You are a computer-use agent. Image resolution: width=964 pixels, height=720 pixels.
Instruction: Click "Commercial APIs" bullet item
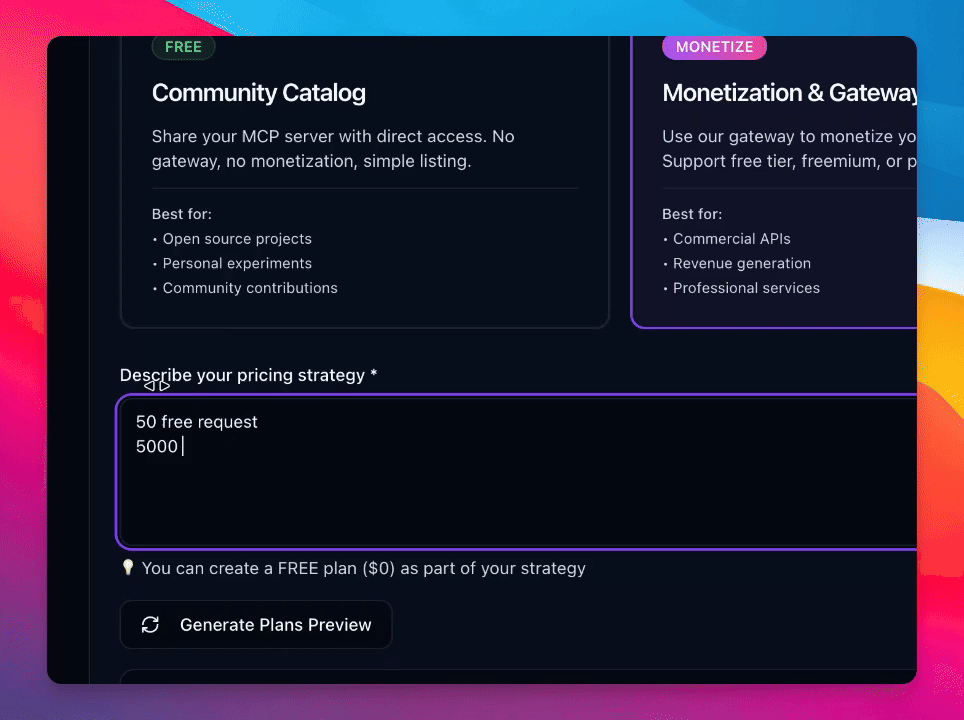tap(731, 239)
